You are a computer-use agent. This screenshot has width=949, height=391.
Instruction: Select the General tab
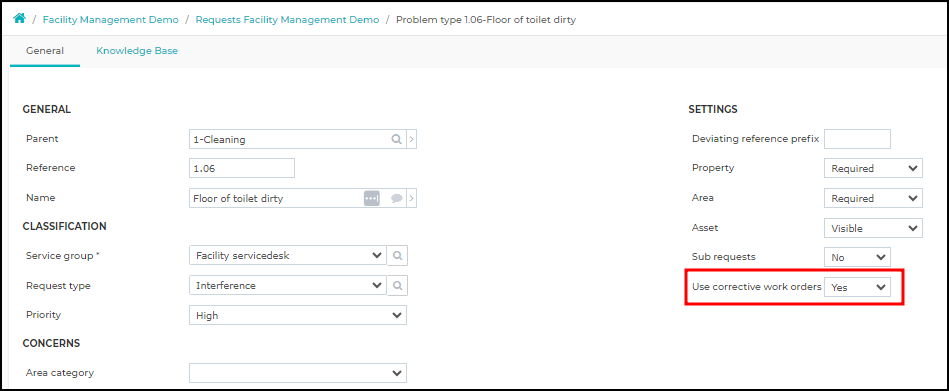tap(45, 51)
